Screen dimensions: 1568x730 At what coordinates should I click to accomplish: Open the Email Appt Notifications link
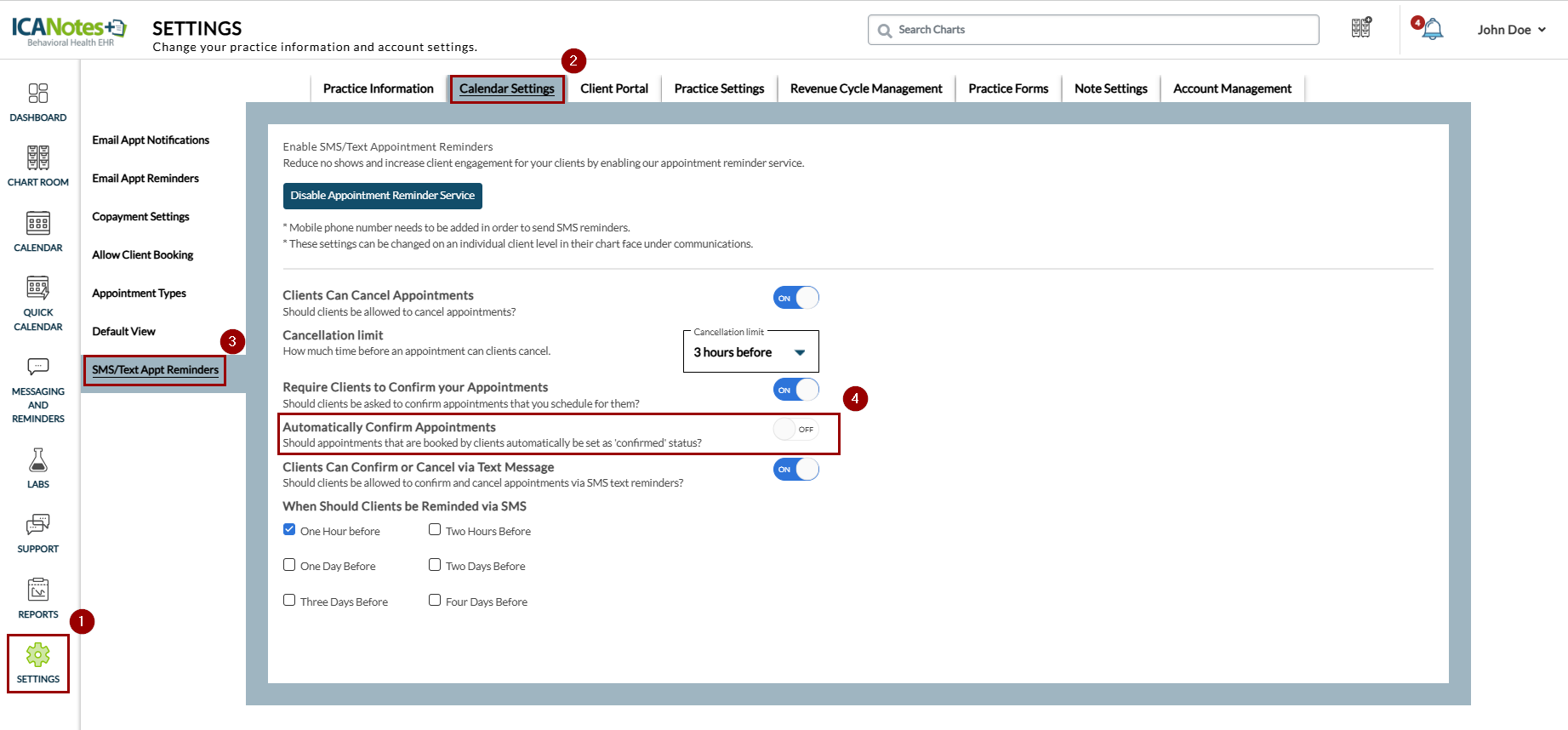point(151,140)
